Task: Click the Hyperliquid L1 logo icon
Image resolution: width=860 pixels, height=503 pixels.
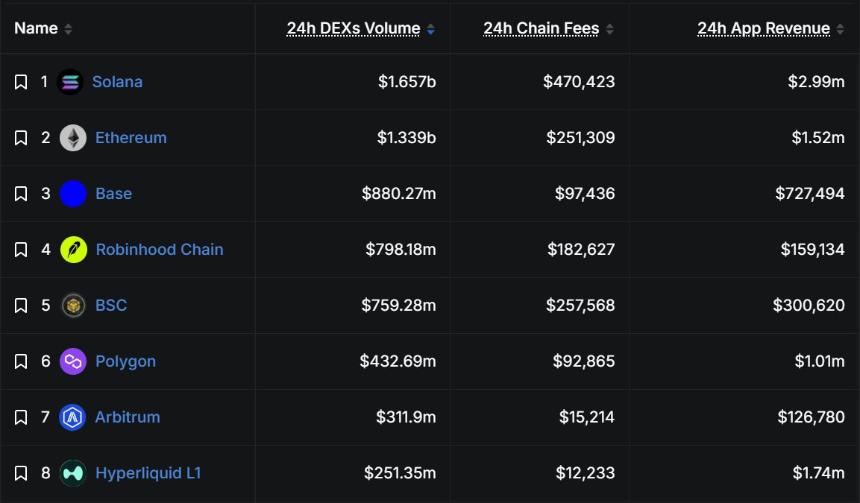Action: click(73, 473)
